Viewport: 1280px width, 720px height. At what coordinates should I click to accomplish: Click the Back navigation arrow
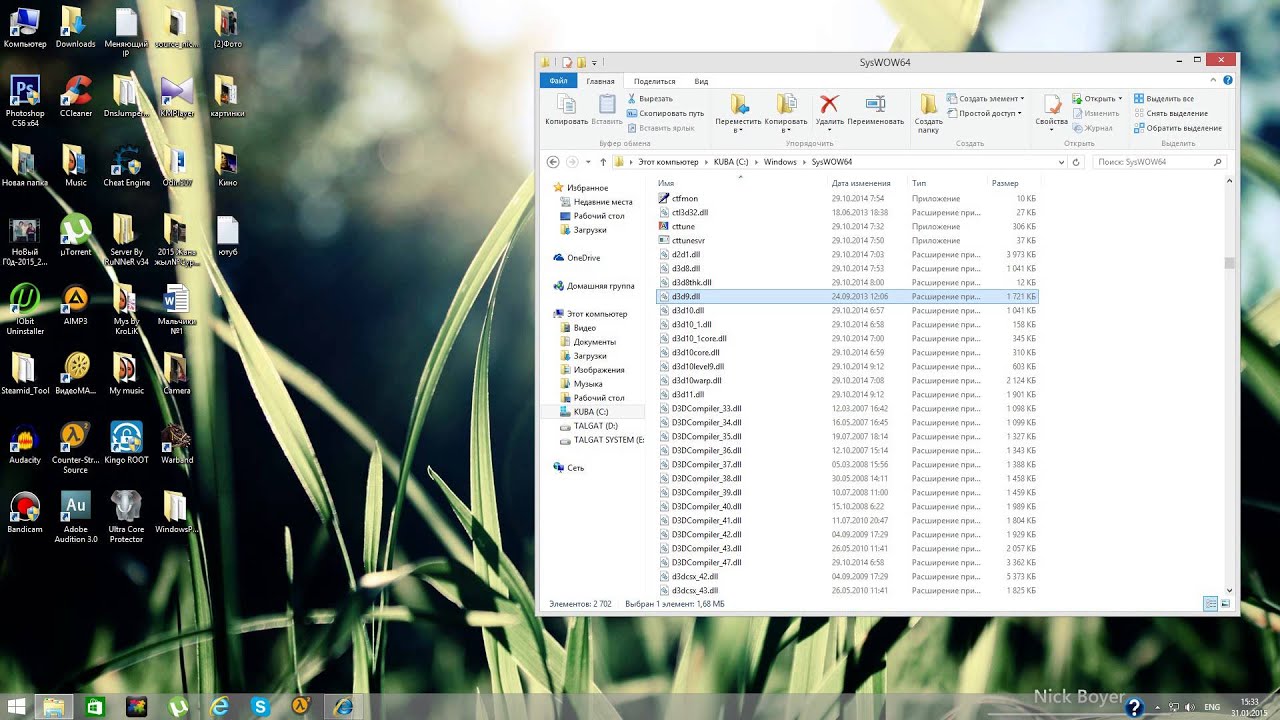click(553, 162)
